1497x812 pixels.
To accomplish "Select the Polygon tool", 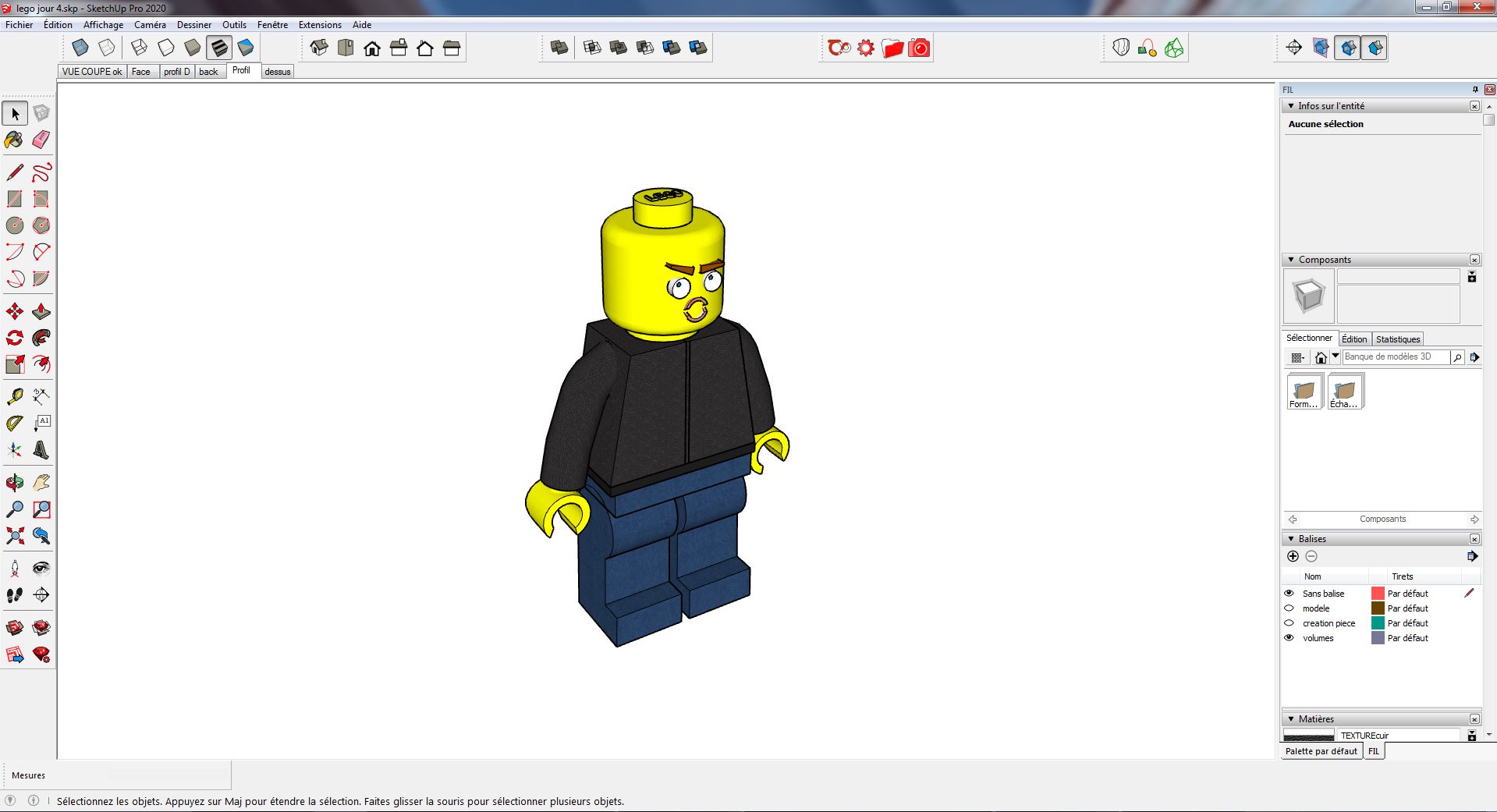I will [x=41, y=225].
